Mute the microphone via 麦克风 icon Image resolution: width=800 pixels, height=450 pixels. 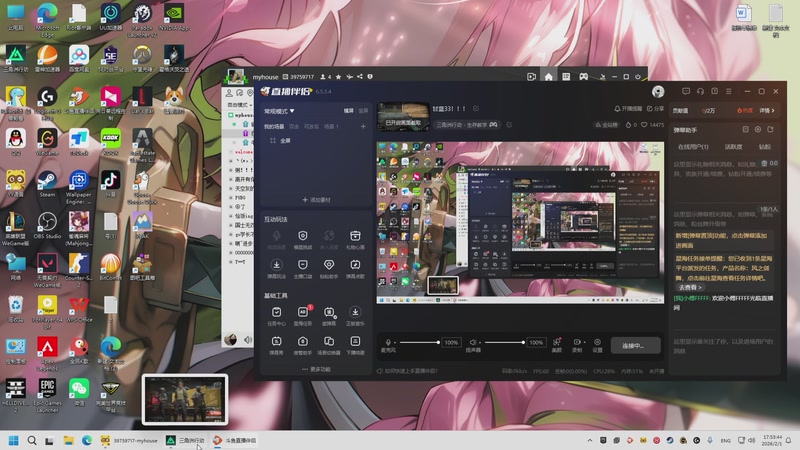(x=387, y=342)
